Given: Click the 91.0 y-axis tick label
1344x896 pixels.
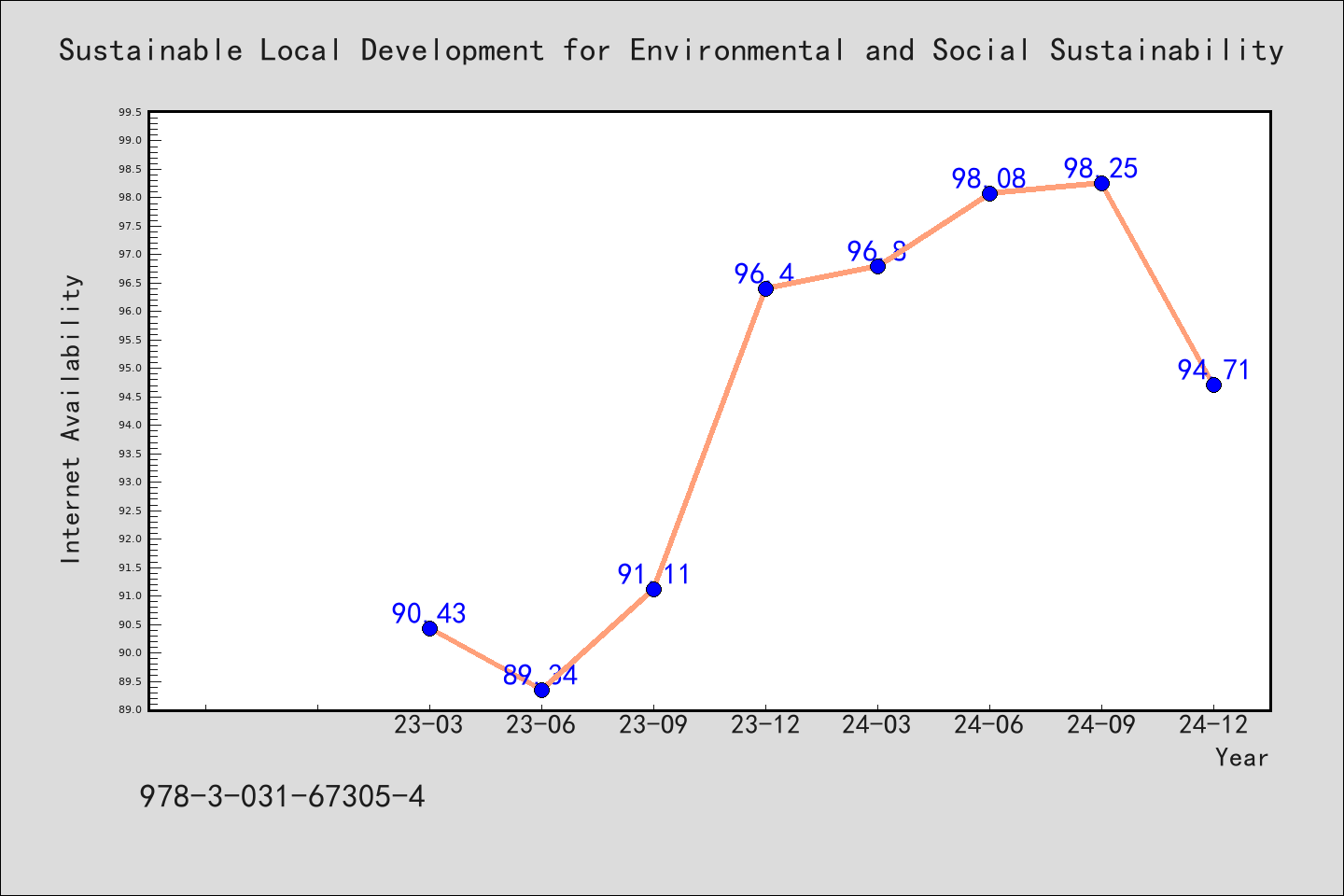Looking at the screenshot, I should click(131, 595).
